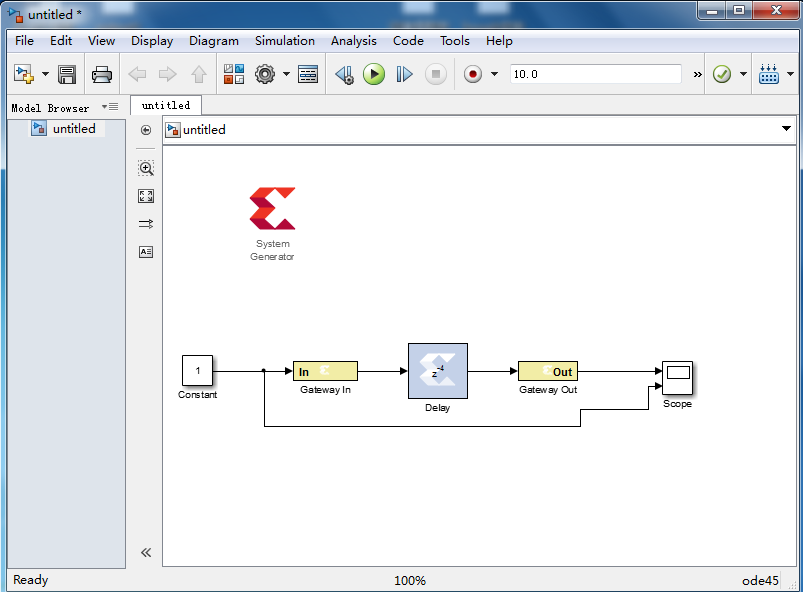Viewport: 803px width, 592px height.
Task: Click the Forward navigation arrow
Action: click(167, 74)
